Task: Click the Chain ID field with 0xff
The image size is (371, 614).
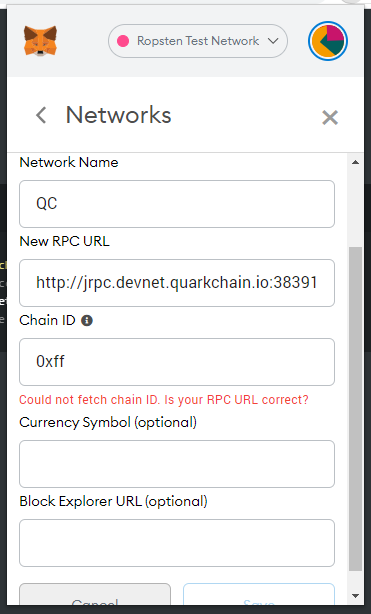Action: [x=177, y=362]
